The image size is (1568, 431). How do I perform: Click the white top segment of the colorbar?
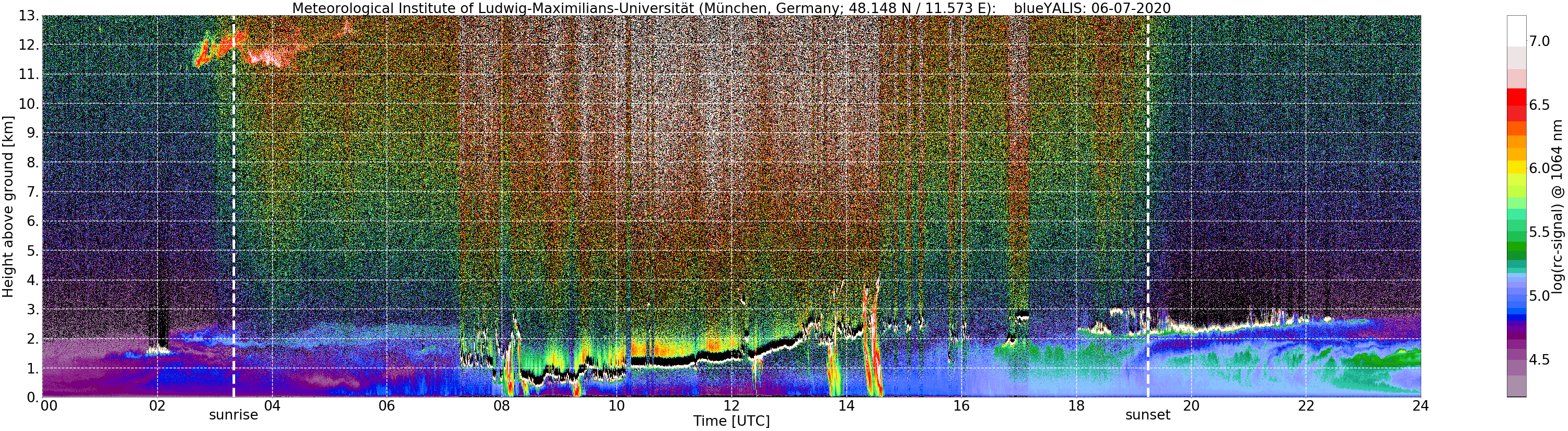[1516, 30]
